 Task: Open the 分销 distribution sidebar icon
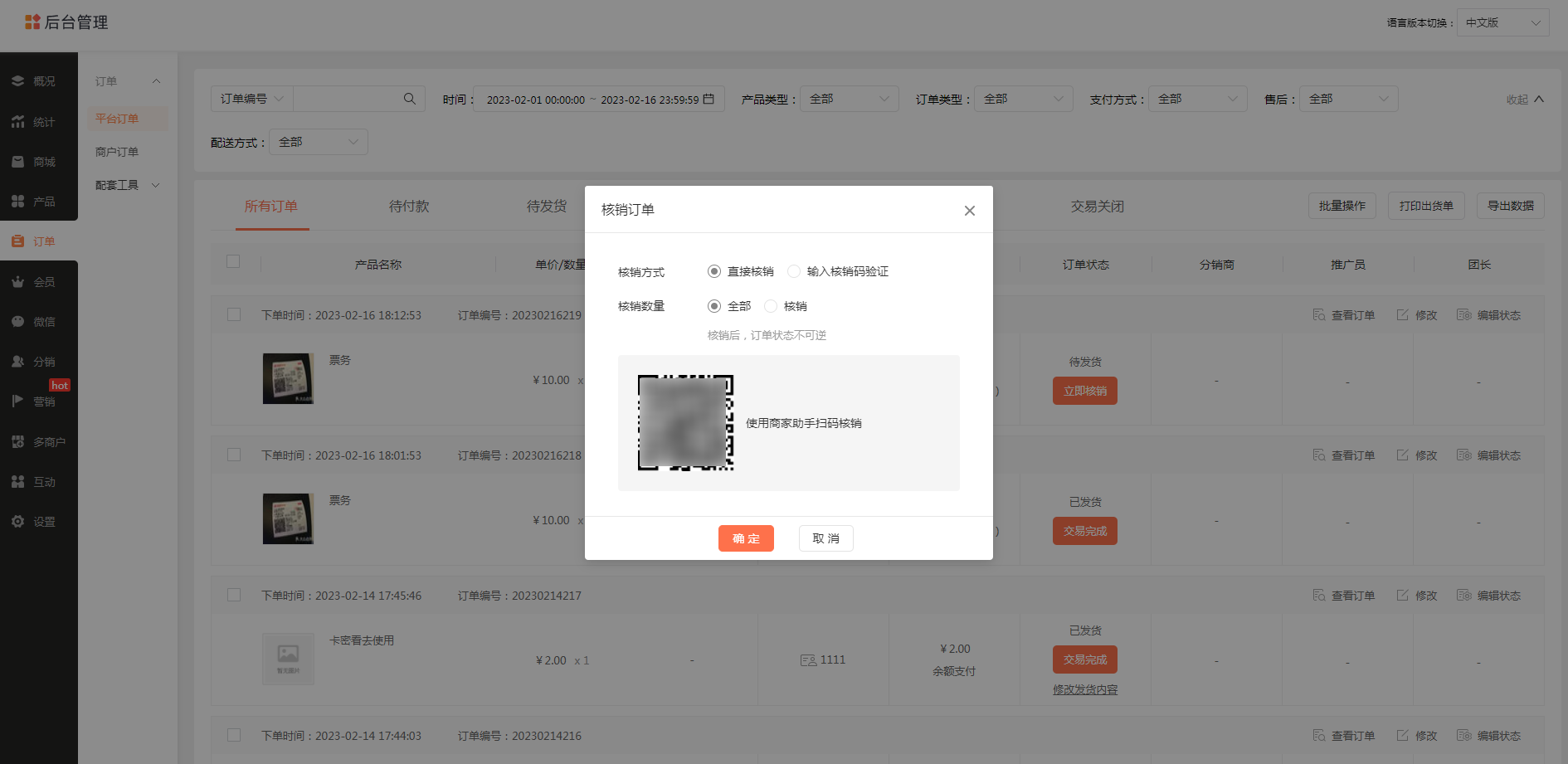(x=17, y=362)
